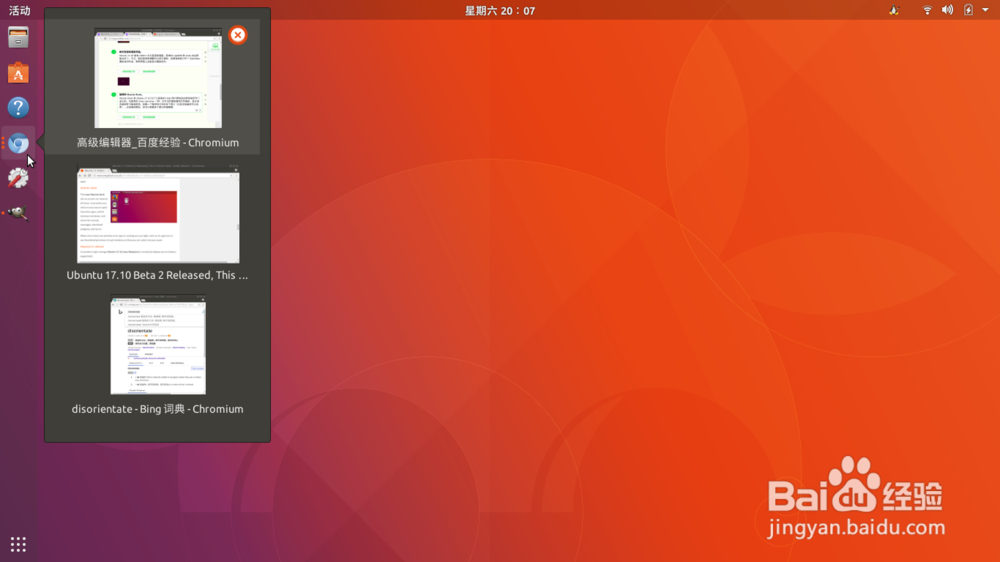Open the Files manager dock icon
Screen dimensions: 1000x562
pyautogui.click(x=18, y=38)
